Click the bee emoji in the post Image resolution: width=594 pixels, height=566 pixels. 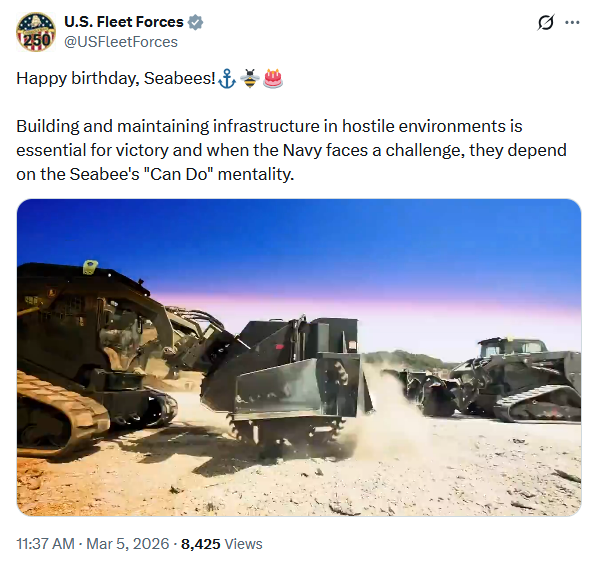(250, 78)
